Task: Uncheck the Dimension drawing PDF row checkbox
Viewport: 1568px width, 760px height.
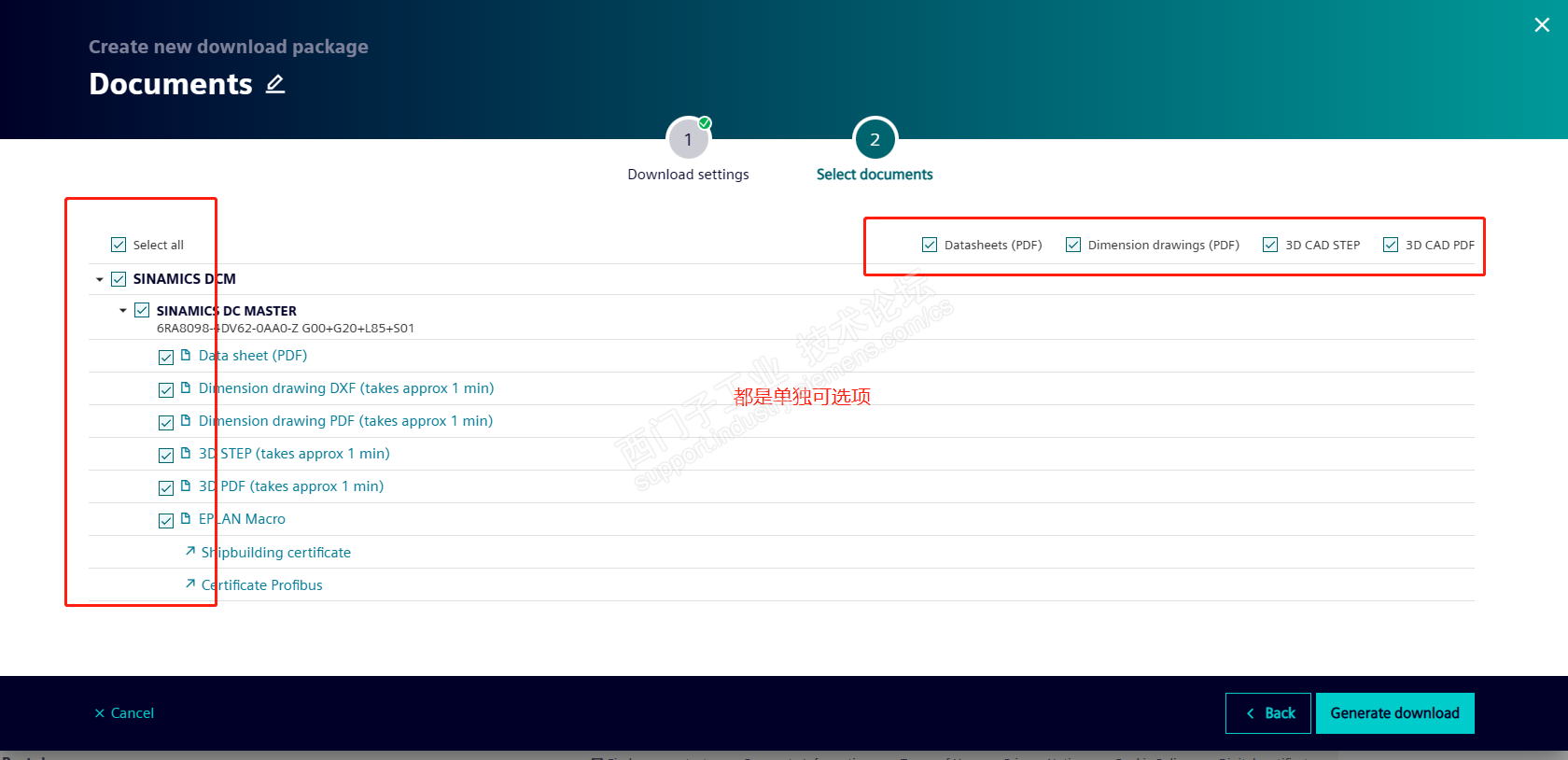Action: pos(166,422)
